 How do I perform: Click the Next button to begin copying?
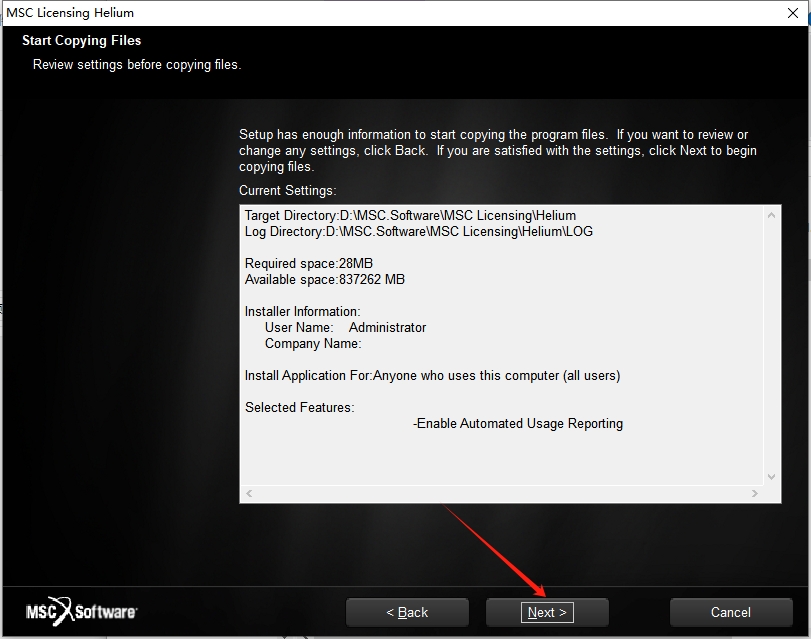click(x=547, y=612)
